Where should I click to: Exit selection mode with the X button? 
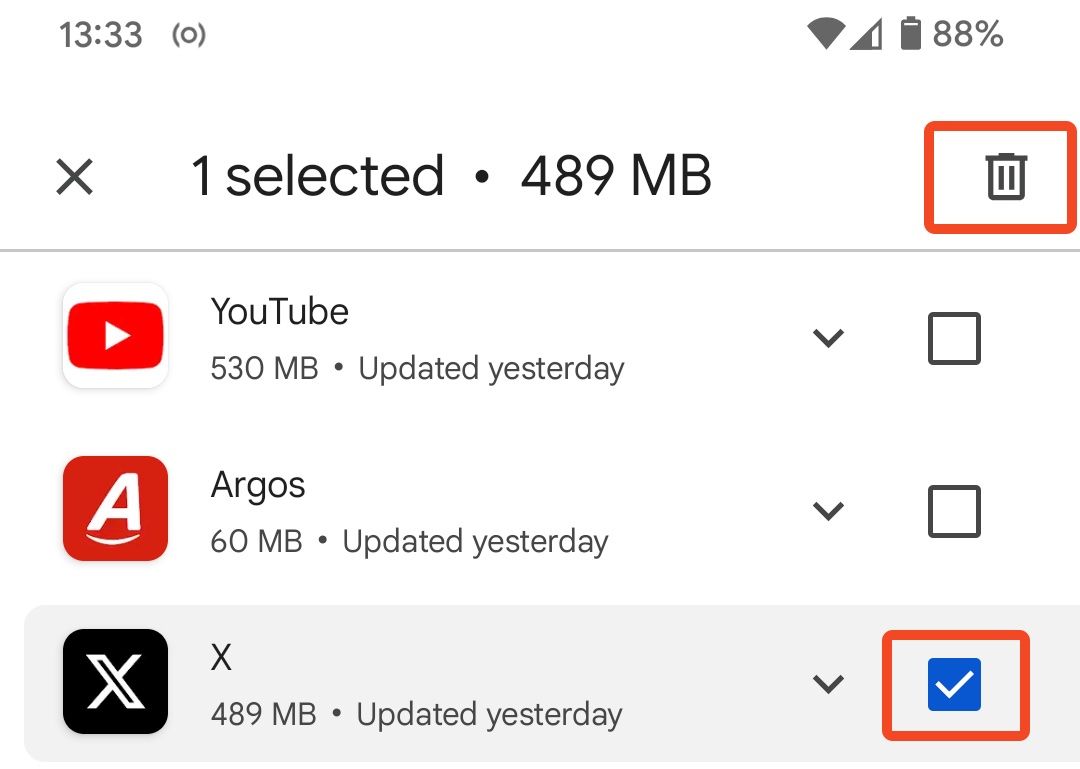(x=74, y=176)
